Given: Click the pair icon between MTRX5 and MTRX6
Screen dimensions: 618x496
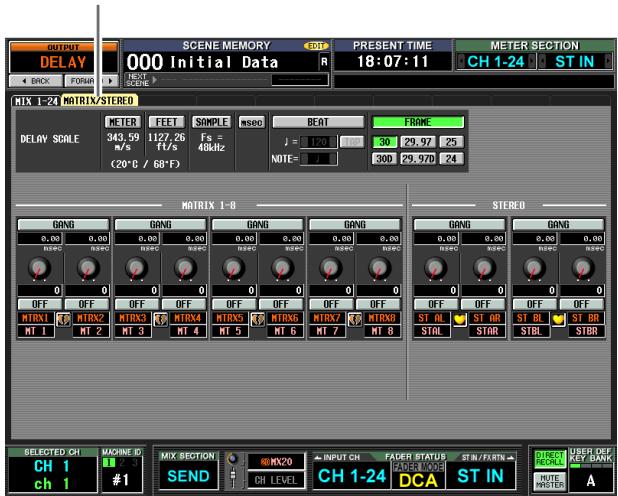Looking at the screenshot, I should click(x=258, y=319).
